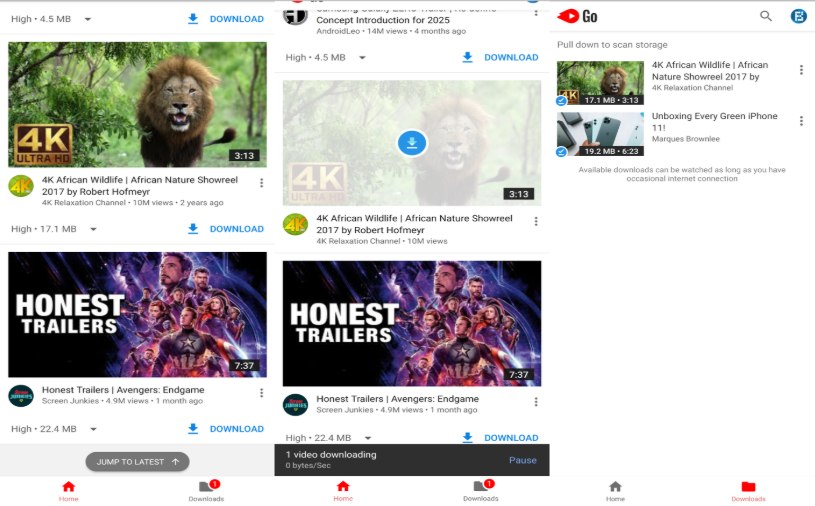Screen dimensions: 815x506
Task: Open the Unboxing Every Green iPhone thumbnail
Action: 600,133
